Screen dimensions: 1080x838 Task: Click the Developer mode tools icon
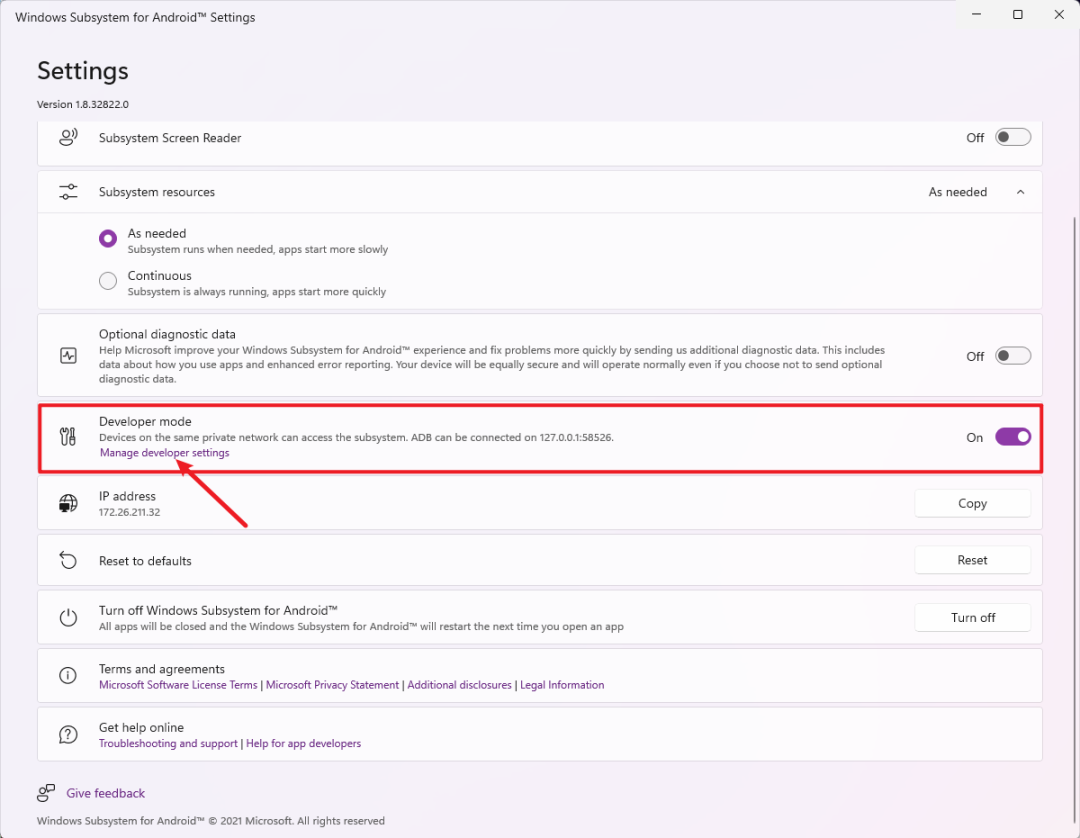coord(68,437)
